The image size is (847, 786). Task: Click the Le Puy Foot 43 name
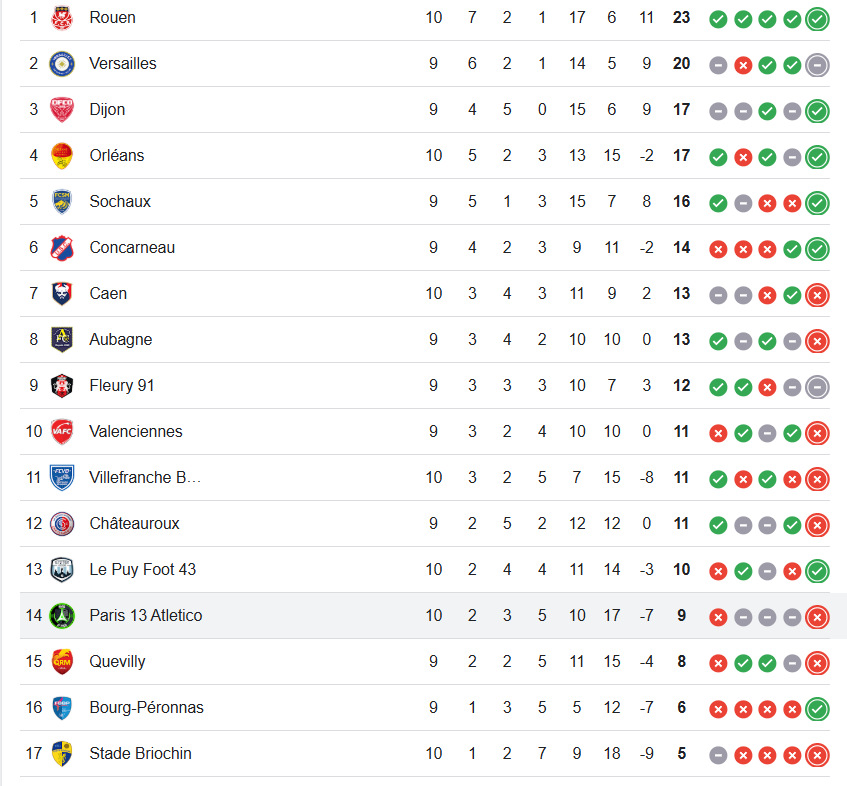coord(142,570)
